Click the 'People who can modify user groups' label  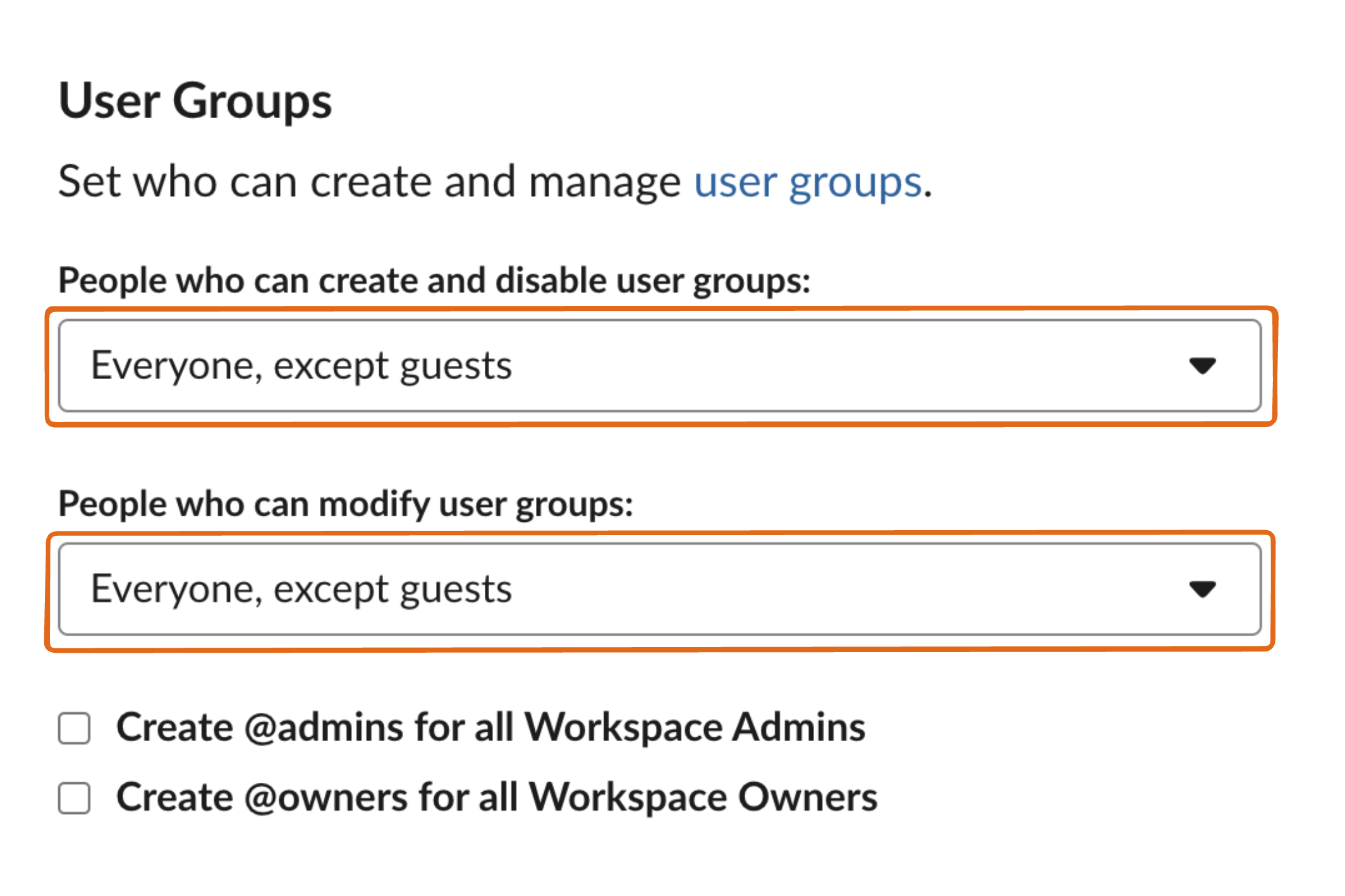tap(345, 504)
